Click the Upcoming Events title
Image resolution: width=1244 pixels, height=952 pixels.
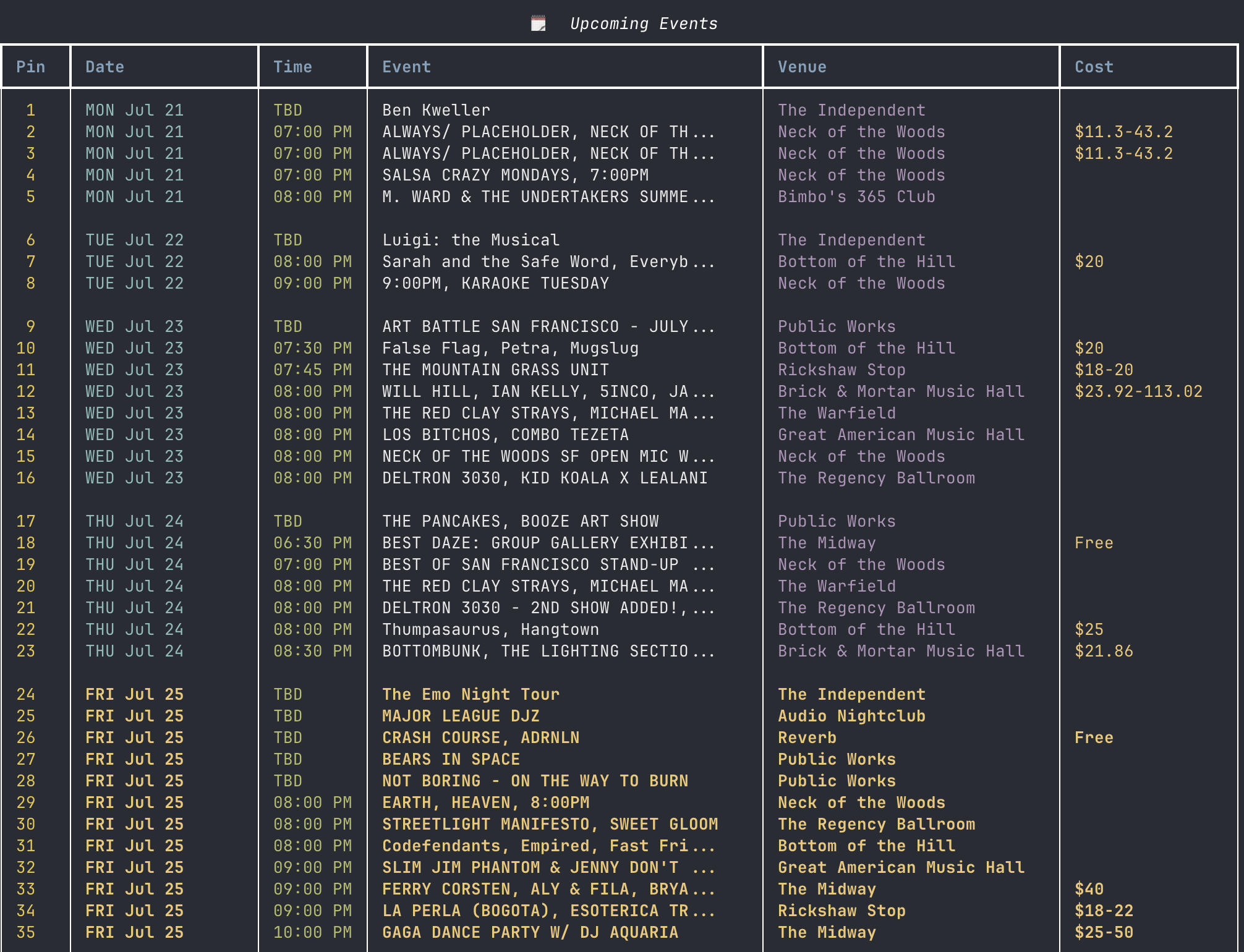644,23
